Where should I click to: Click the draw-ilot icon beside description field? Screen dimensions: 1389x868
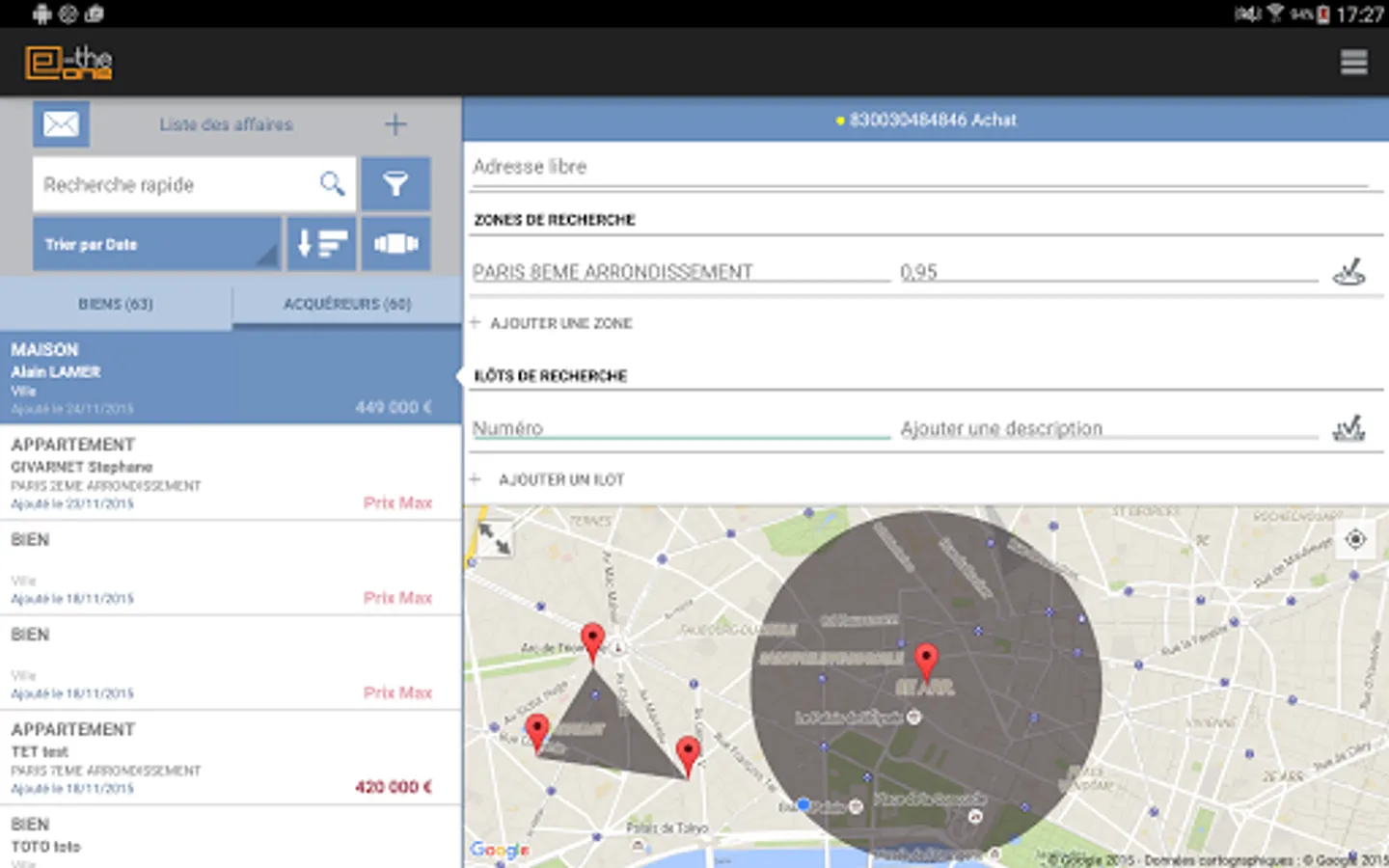coord(1348,427)
